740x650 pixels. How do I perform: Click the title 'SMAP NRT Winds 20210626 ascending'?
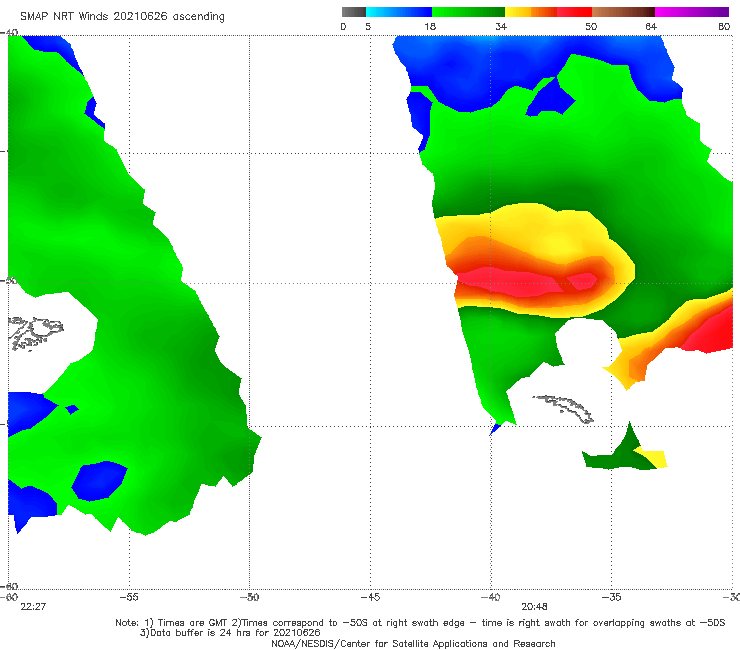click(122, 16)
